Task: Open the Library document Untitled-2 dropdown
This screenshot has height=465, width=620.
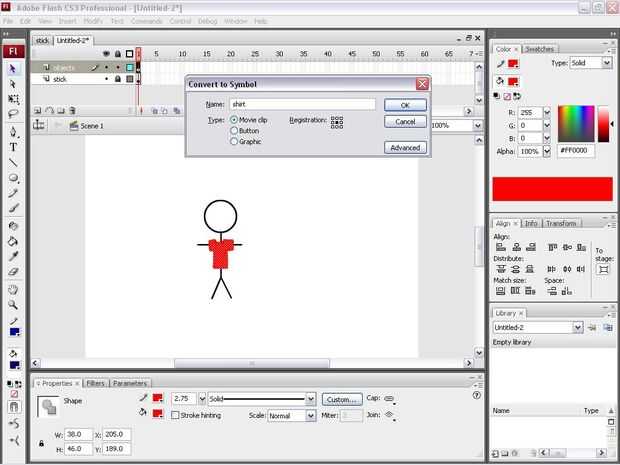Action: 578,327
